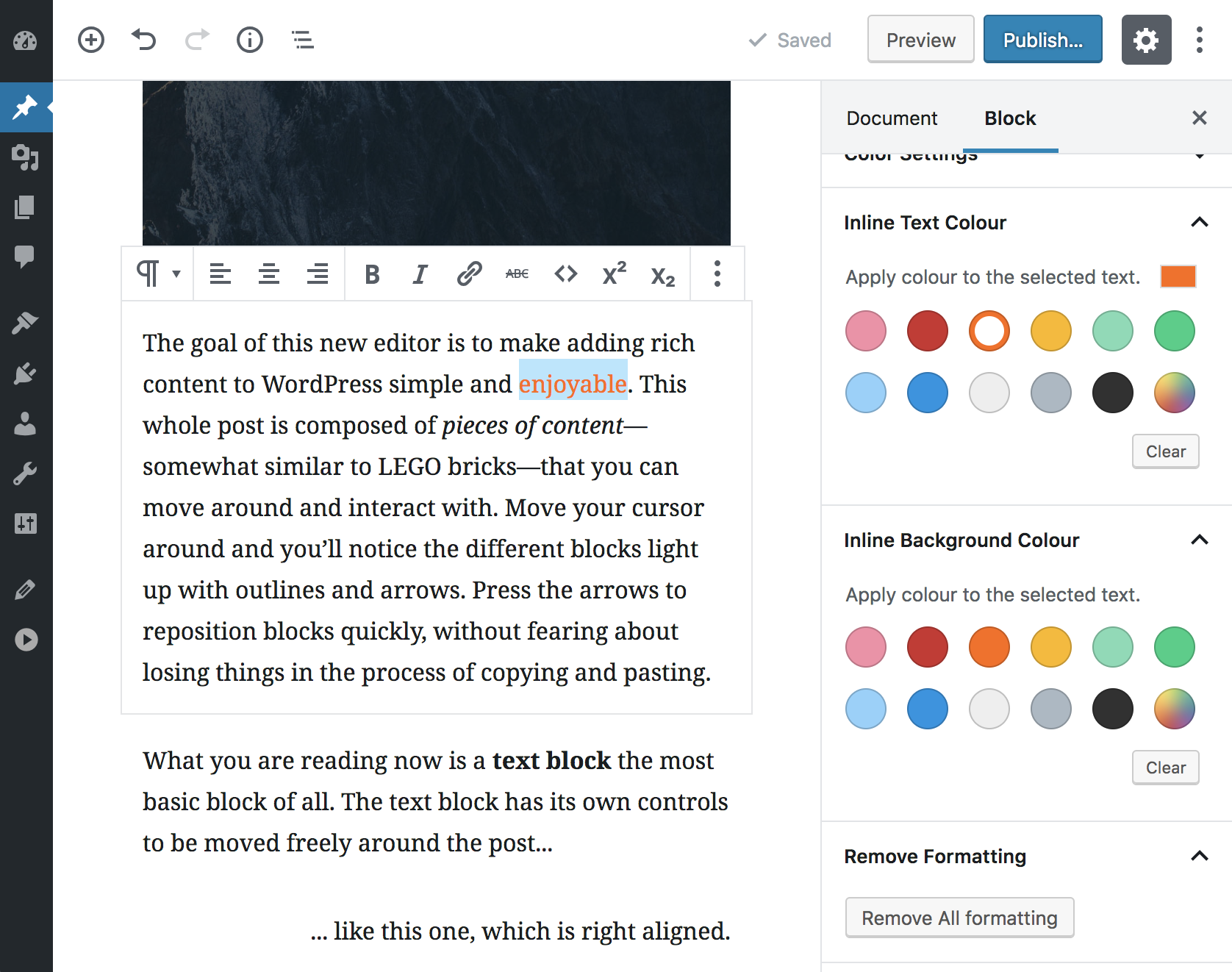
Task: Apply strikethrough to the selected text
Action: coord(517,274)
